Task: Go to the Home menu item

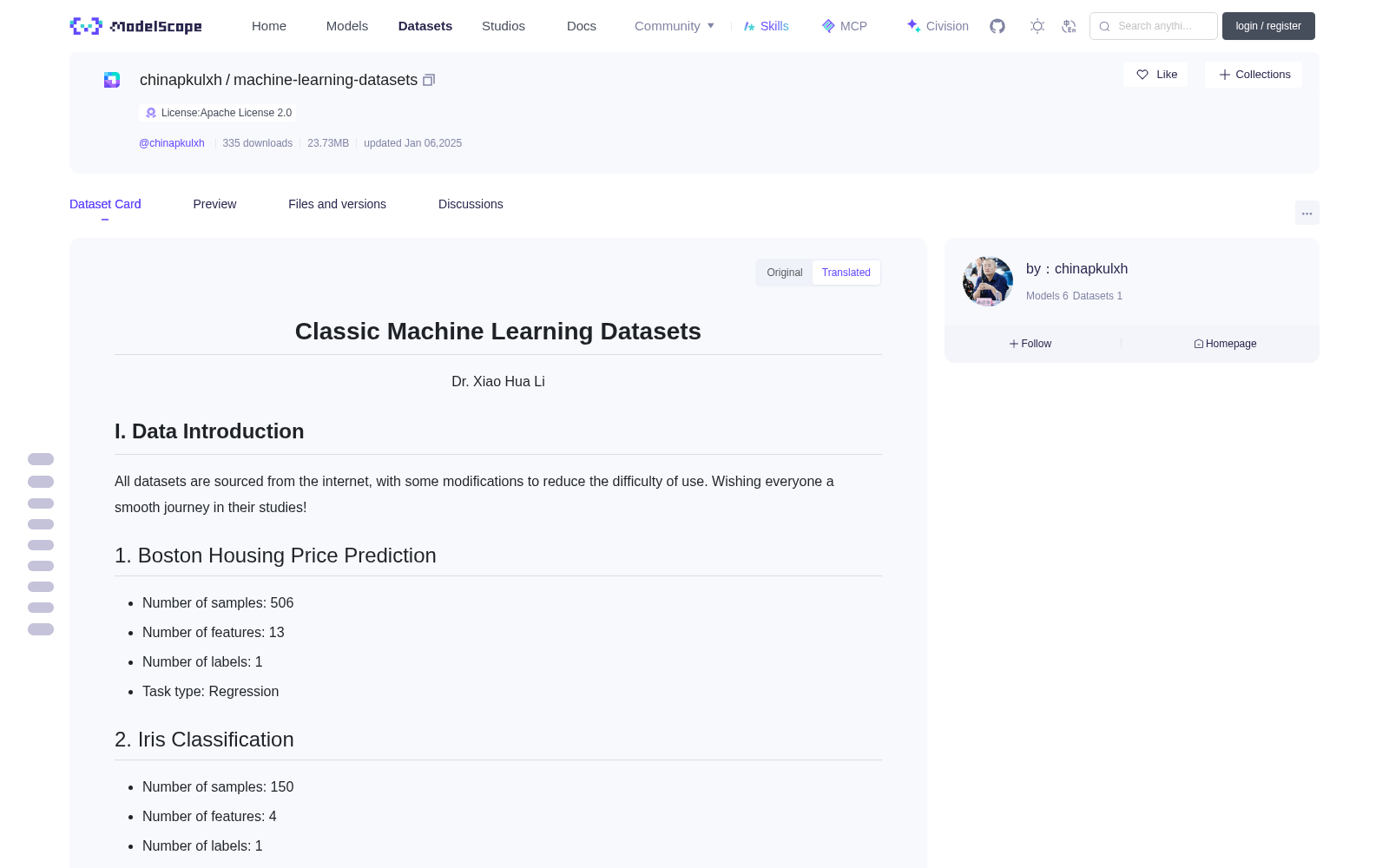Action: (x=269, y=26)
